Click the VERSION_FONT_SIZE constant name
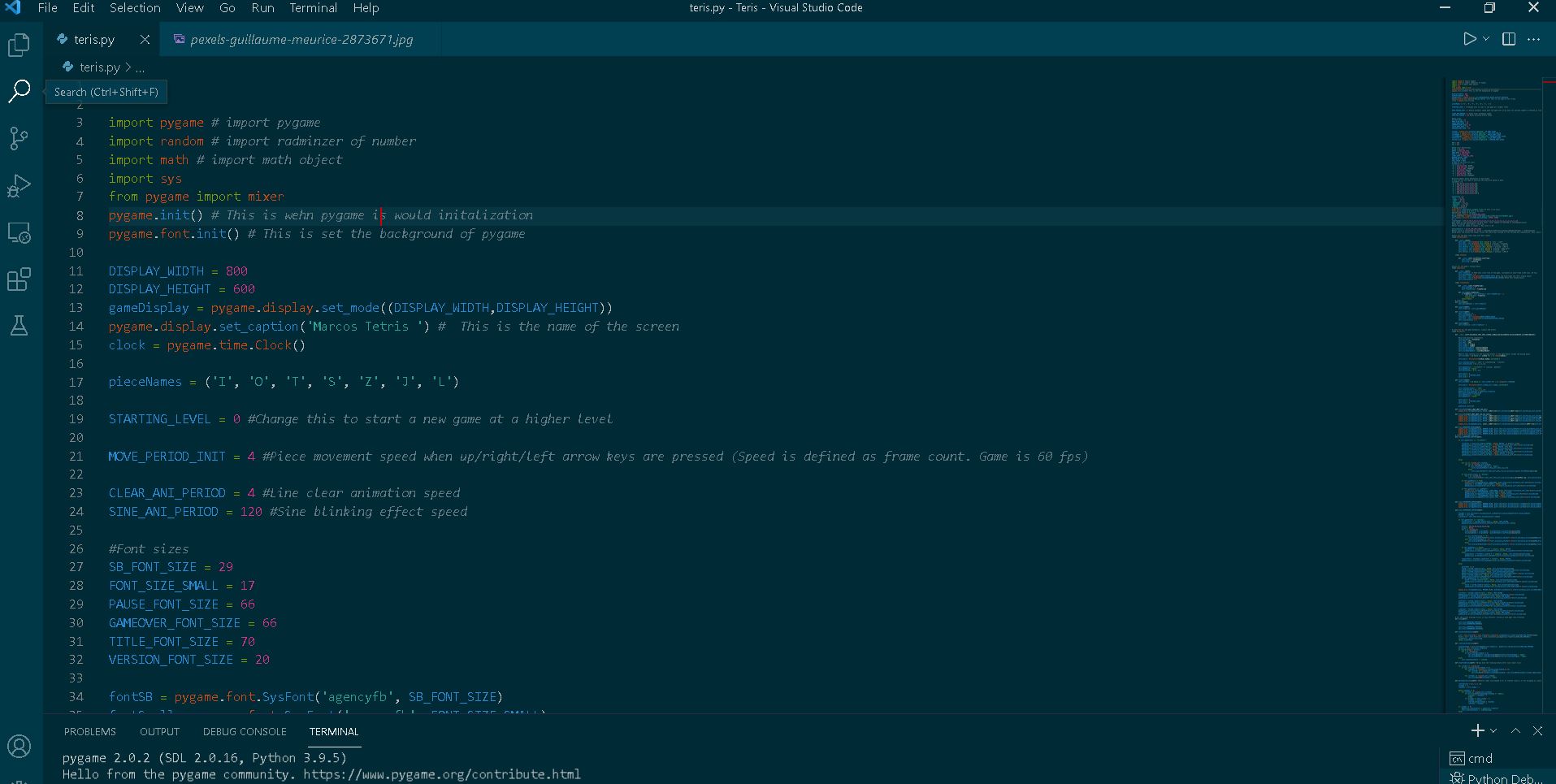1556x784 pixels. 171,660
